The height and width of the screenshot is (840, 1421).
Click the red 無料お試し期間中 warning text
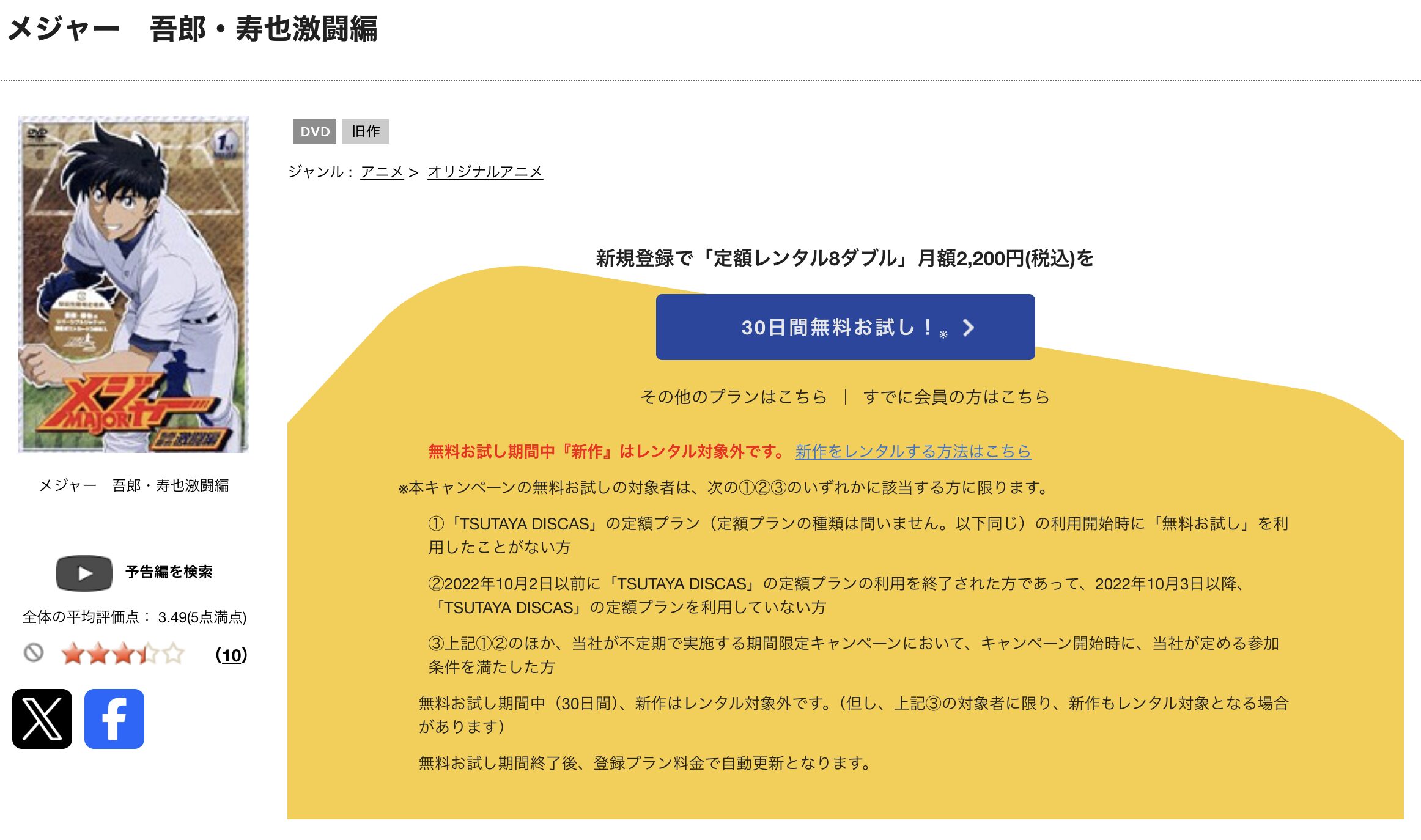click(x=607, y=451)
